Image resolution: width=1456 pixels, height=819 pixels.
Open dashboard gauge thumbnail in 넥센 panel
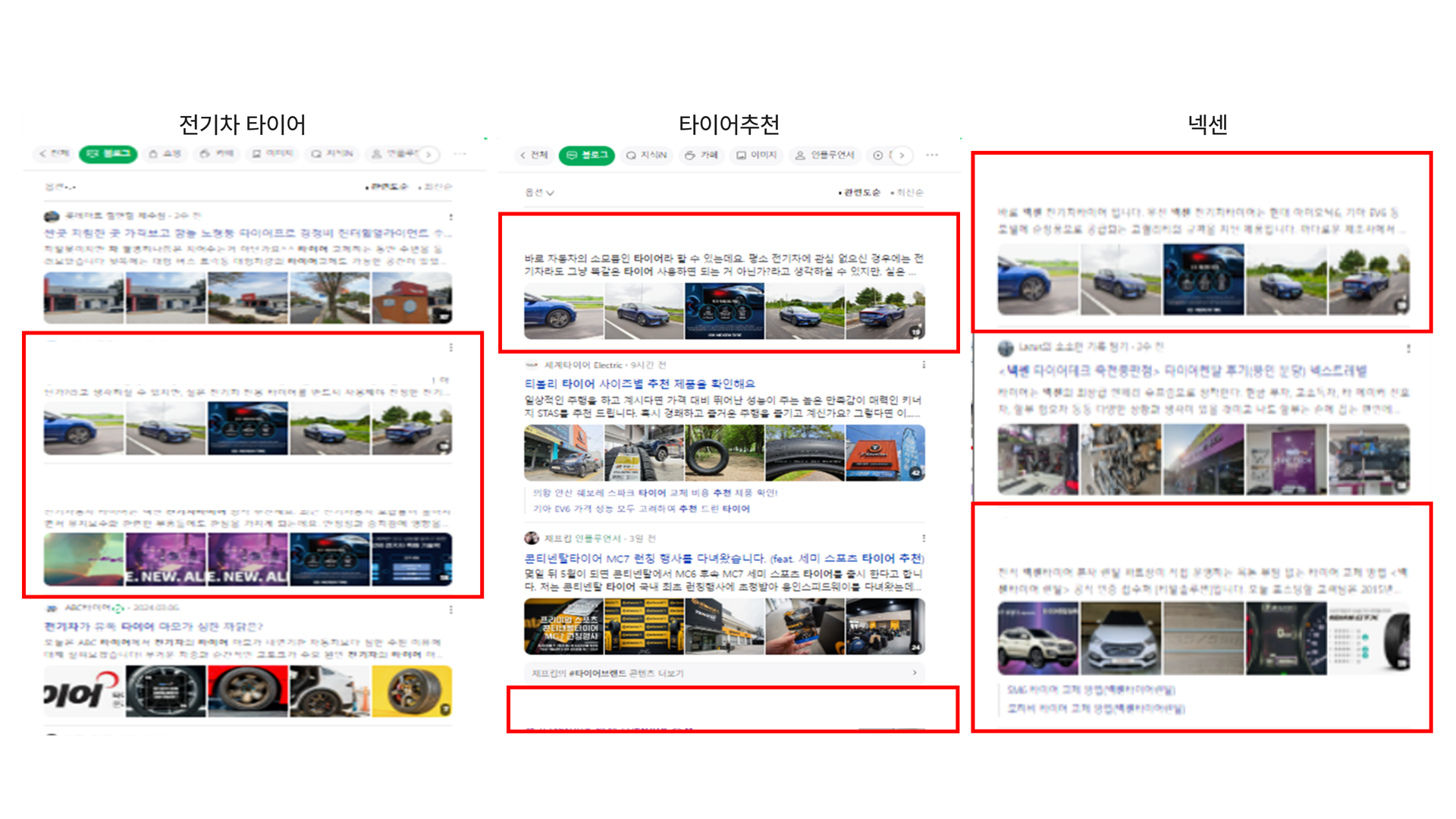(x=1286, y=639)
